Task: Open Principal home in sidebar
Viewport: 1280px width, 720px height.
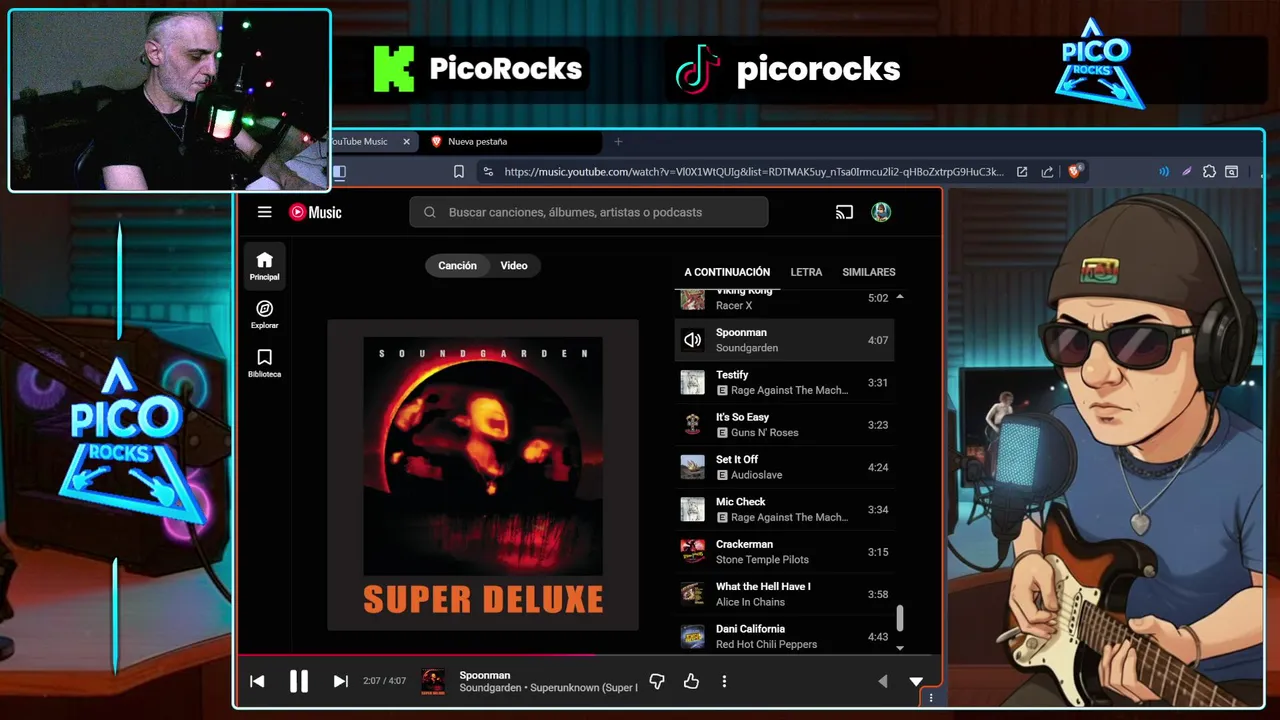Action: coord(265,266)
